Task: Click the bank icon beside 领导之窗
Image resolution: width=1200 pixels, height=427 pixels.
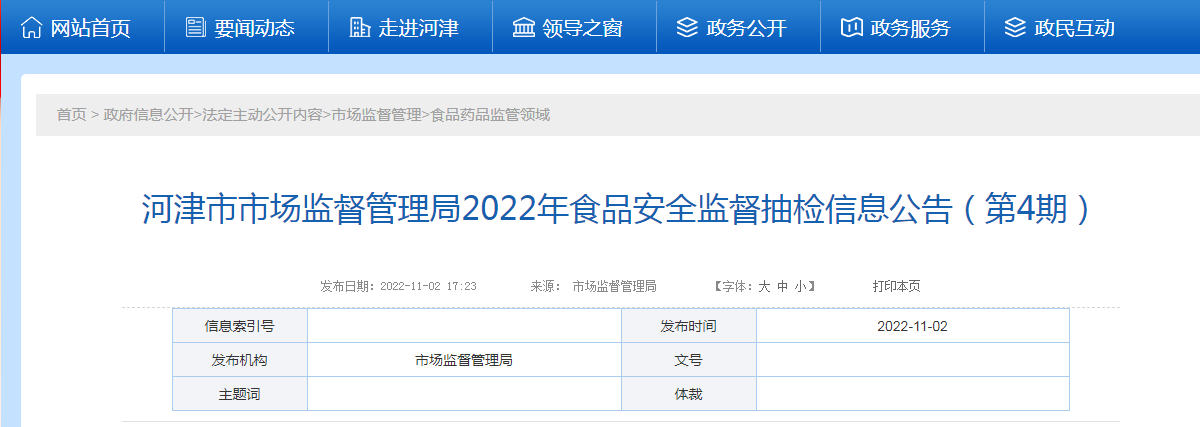Action: (523, 28)
